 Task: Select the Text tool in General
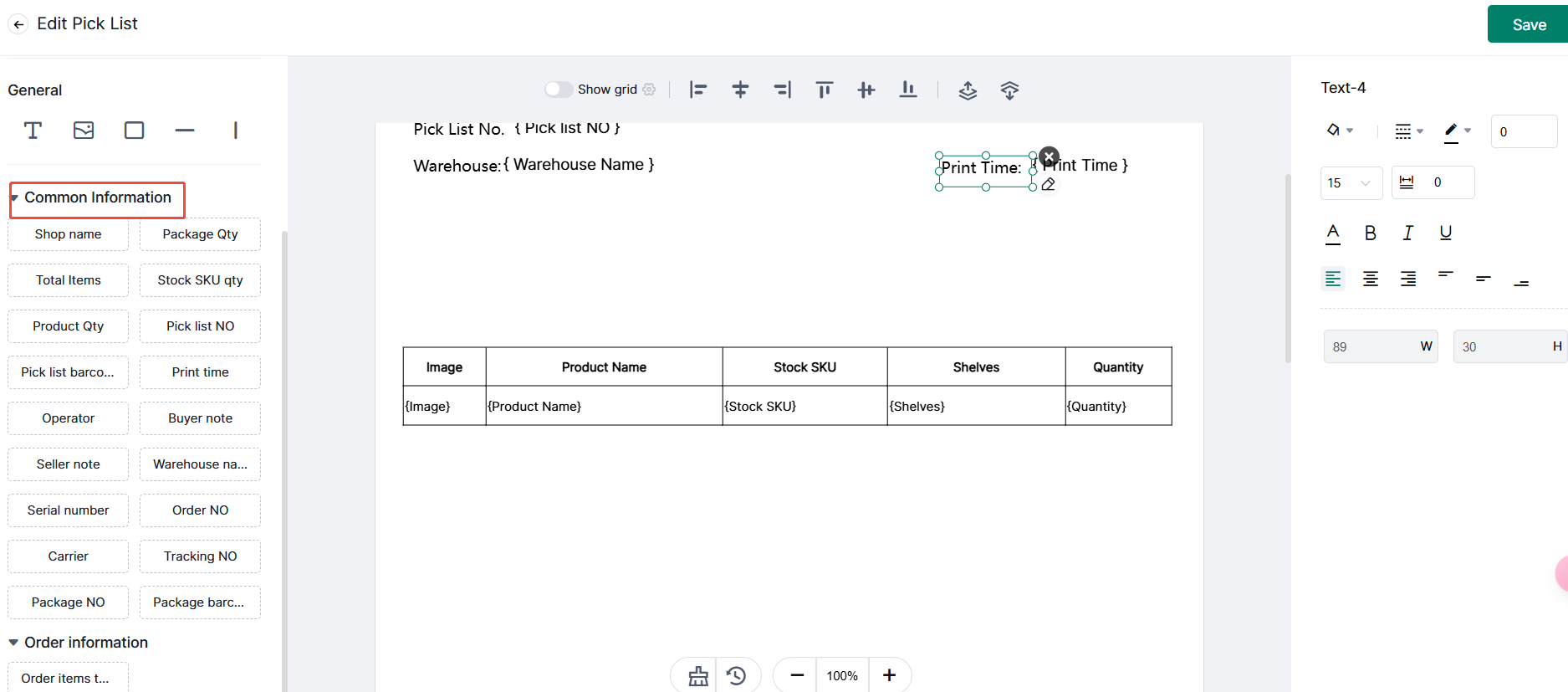[x=33, y=131]
